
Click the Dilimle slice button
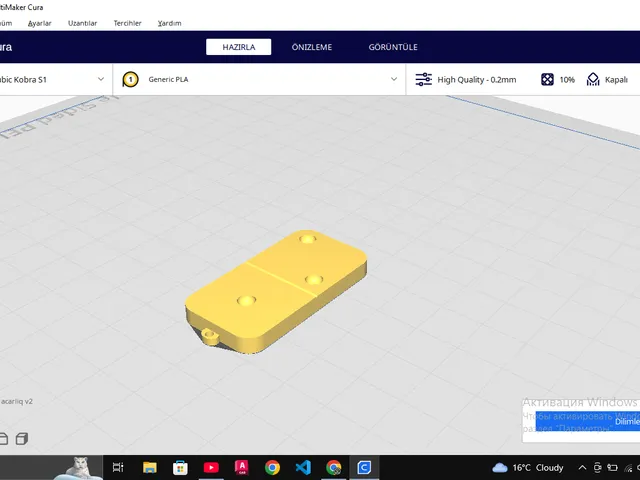588,422
